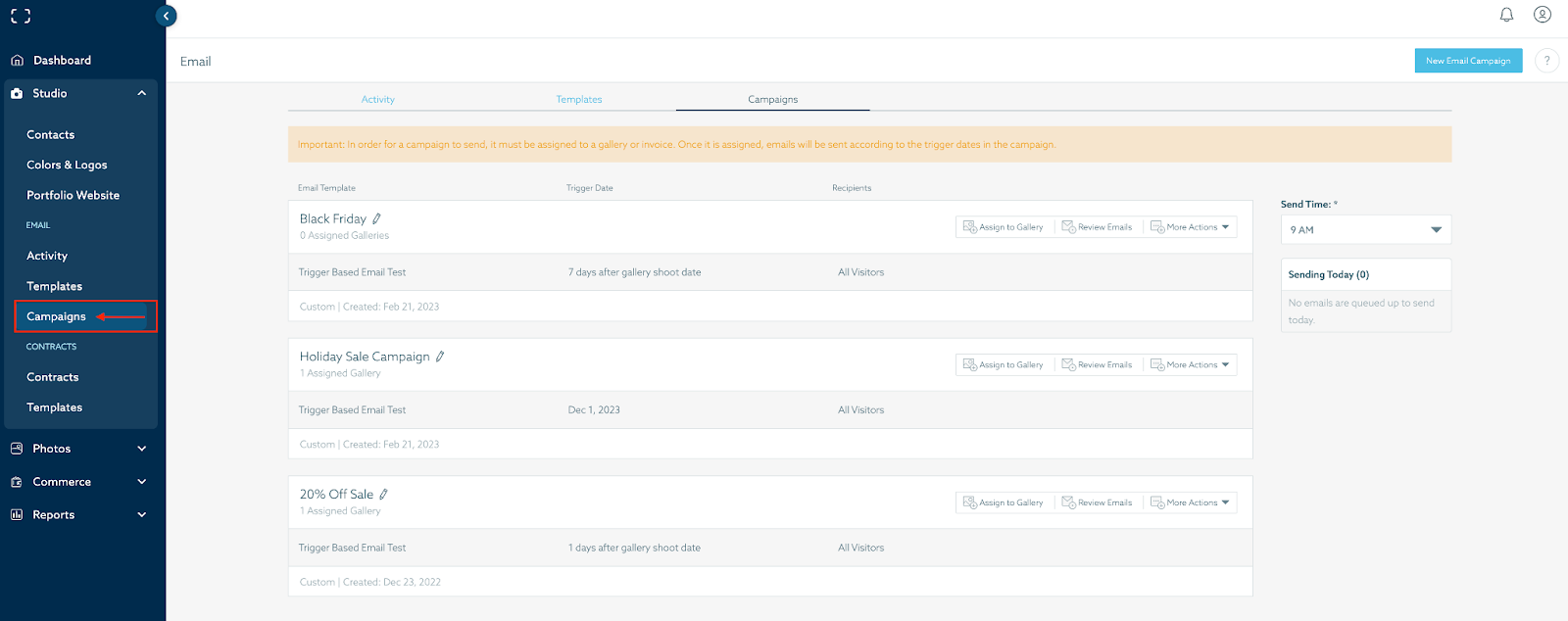Collapse sidebar using the arrow button
1568x621 pixels.
click(x=167, y=16)
